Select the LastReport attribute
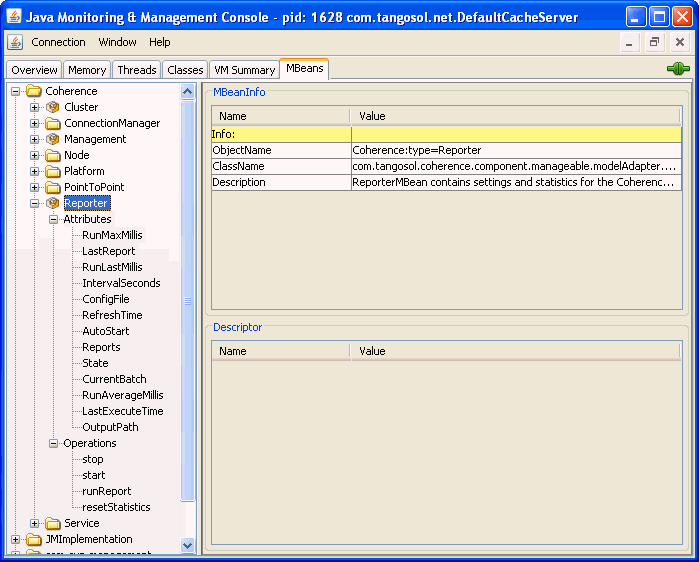 pyautogui.click(x=108, y=251)
